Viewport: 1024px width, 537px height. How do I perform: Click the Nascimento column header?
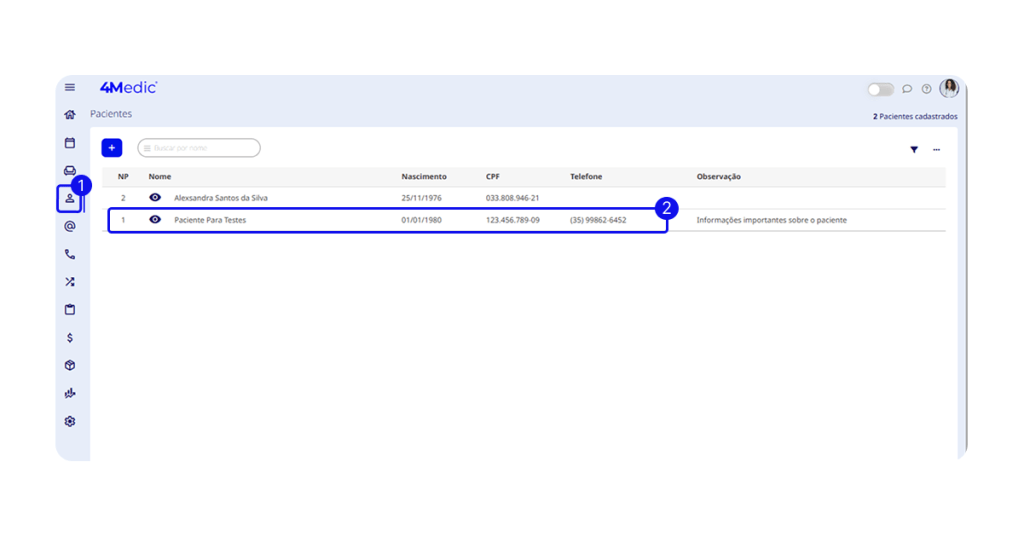pyautogui.click(x=424, y=177)
